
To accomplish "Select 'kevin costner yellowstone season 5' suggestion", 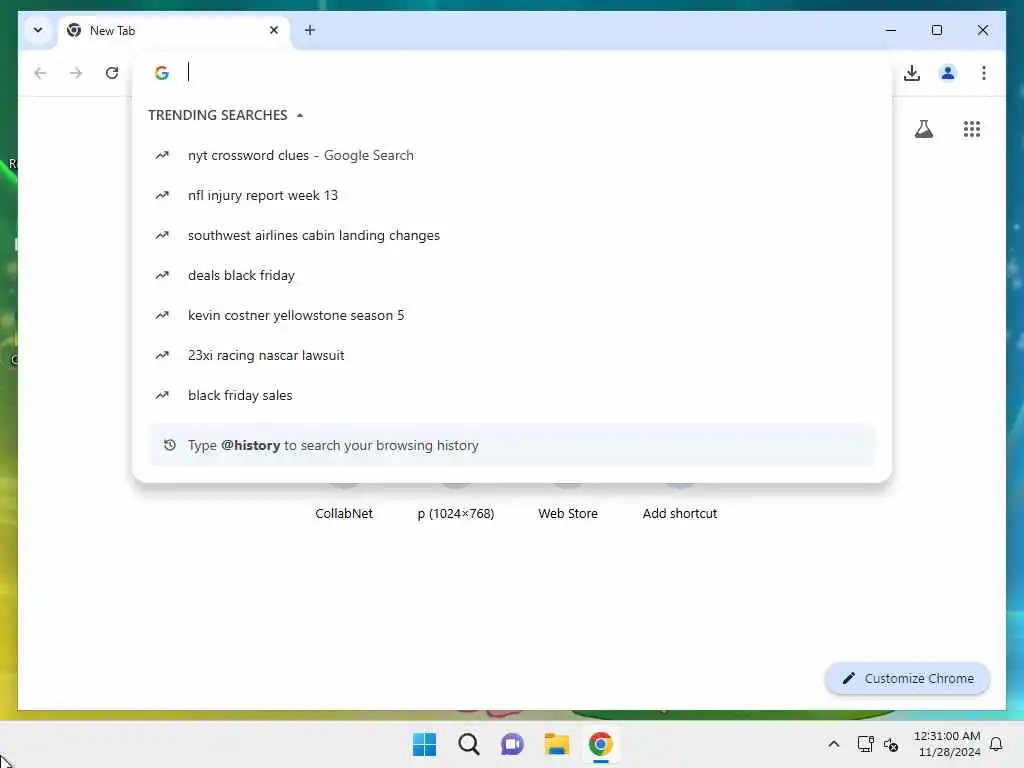I will [512, 315].
